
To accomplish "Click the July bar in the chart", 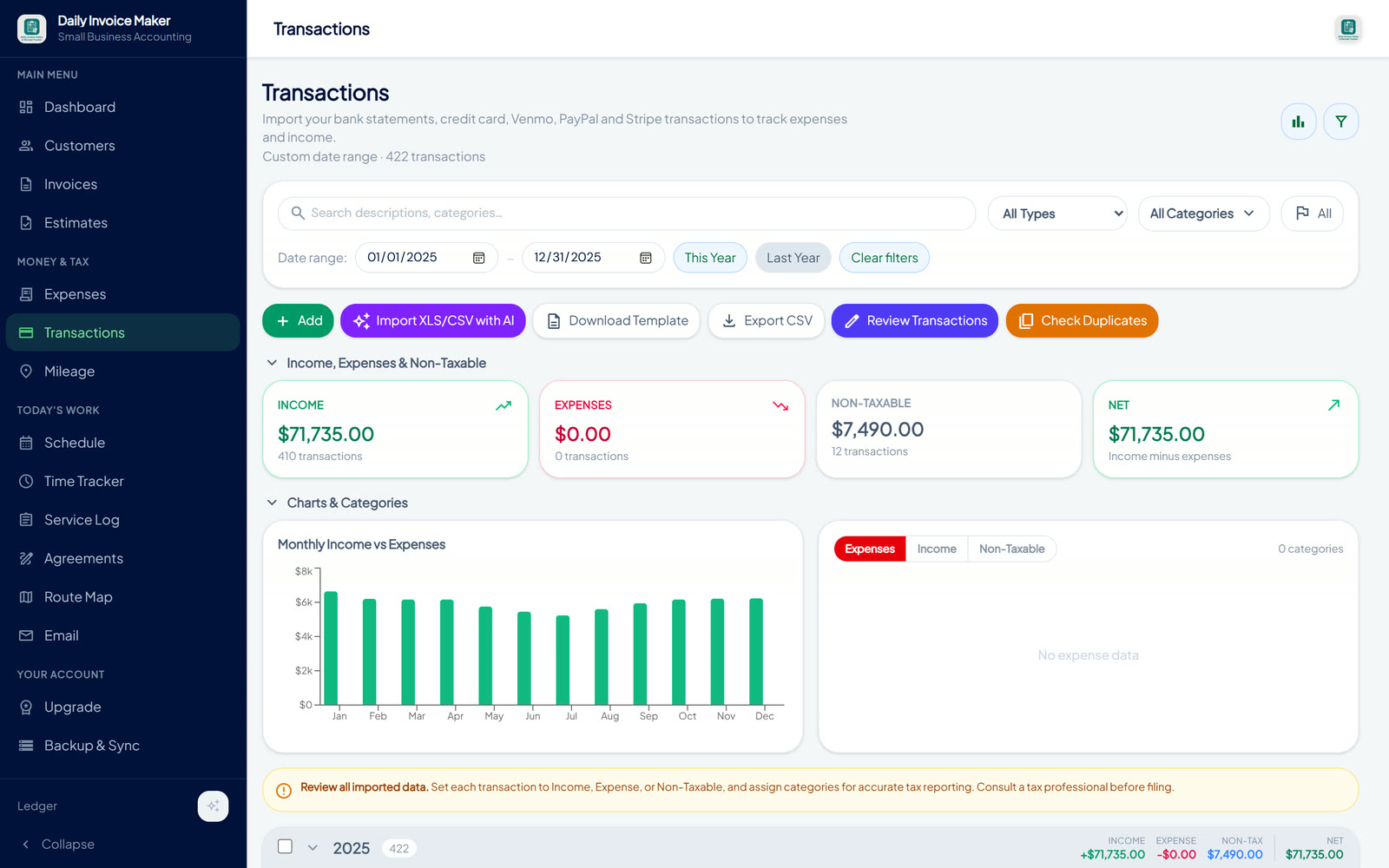I will click(563, 660).
